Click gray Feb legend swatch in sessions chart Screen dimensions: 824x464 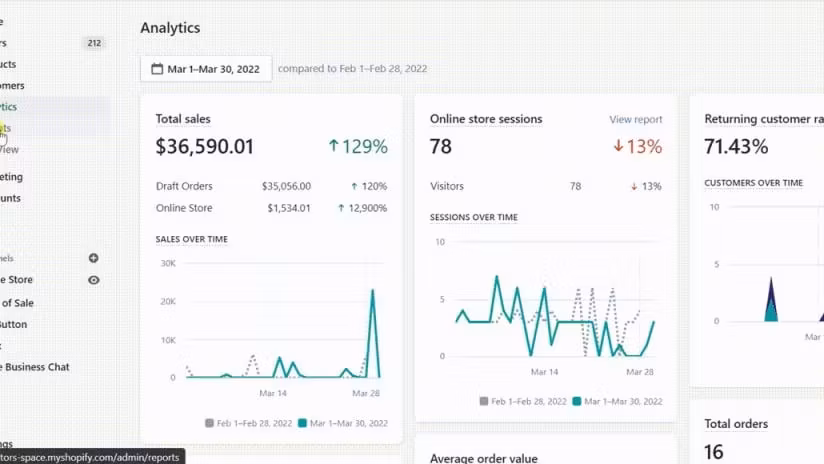(x=484, y=401)
